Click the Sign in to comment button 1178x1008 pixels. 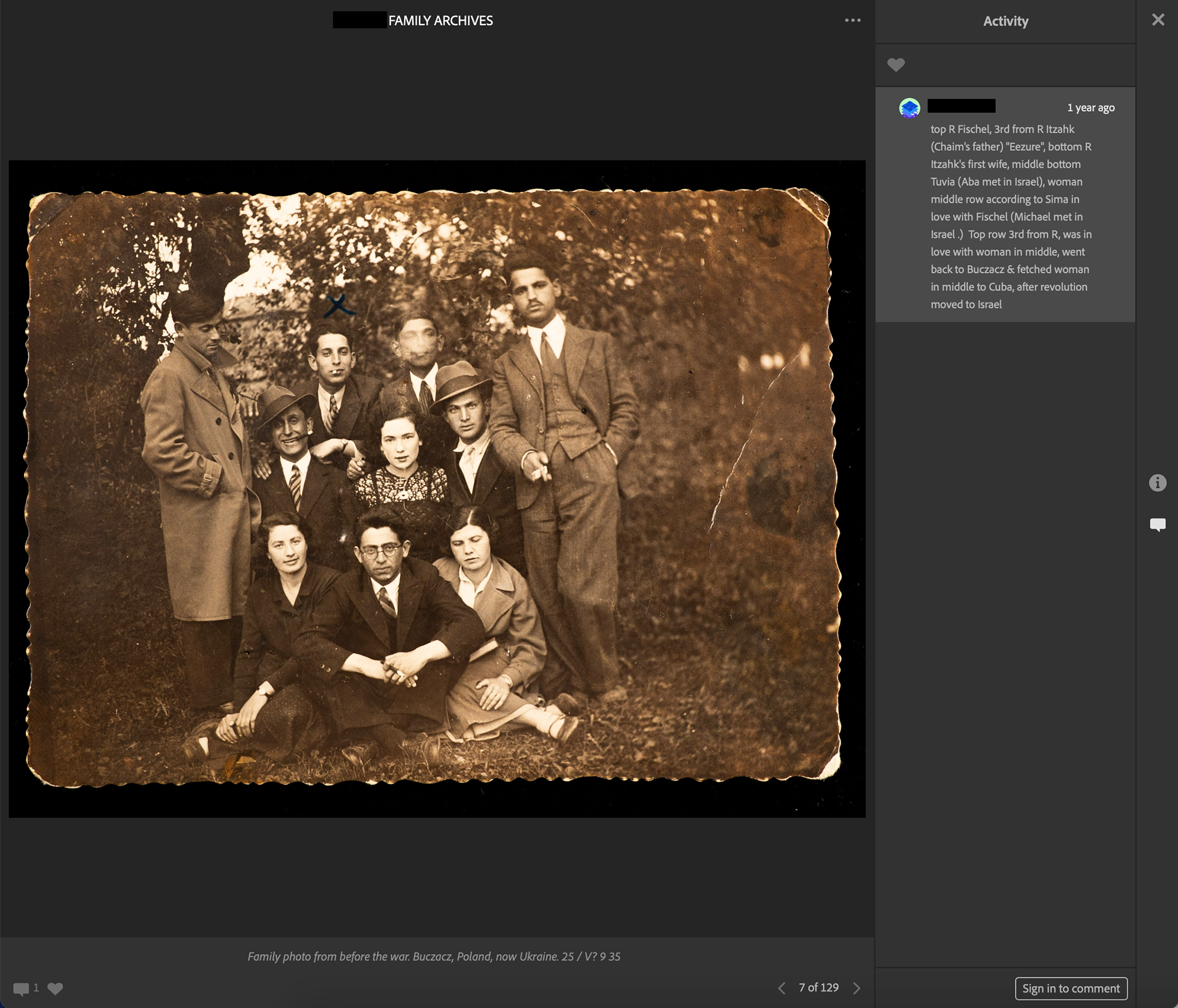coord(1071,988)
